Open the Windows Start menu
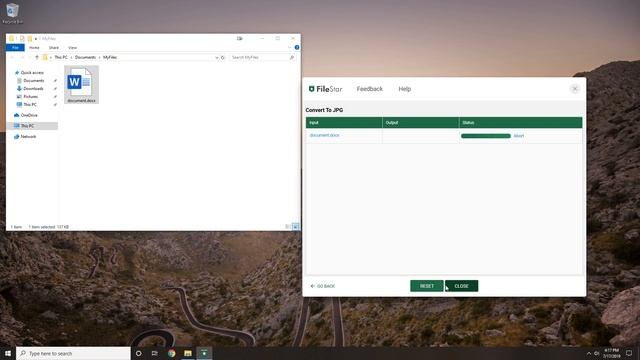 click(8, 353)
